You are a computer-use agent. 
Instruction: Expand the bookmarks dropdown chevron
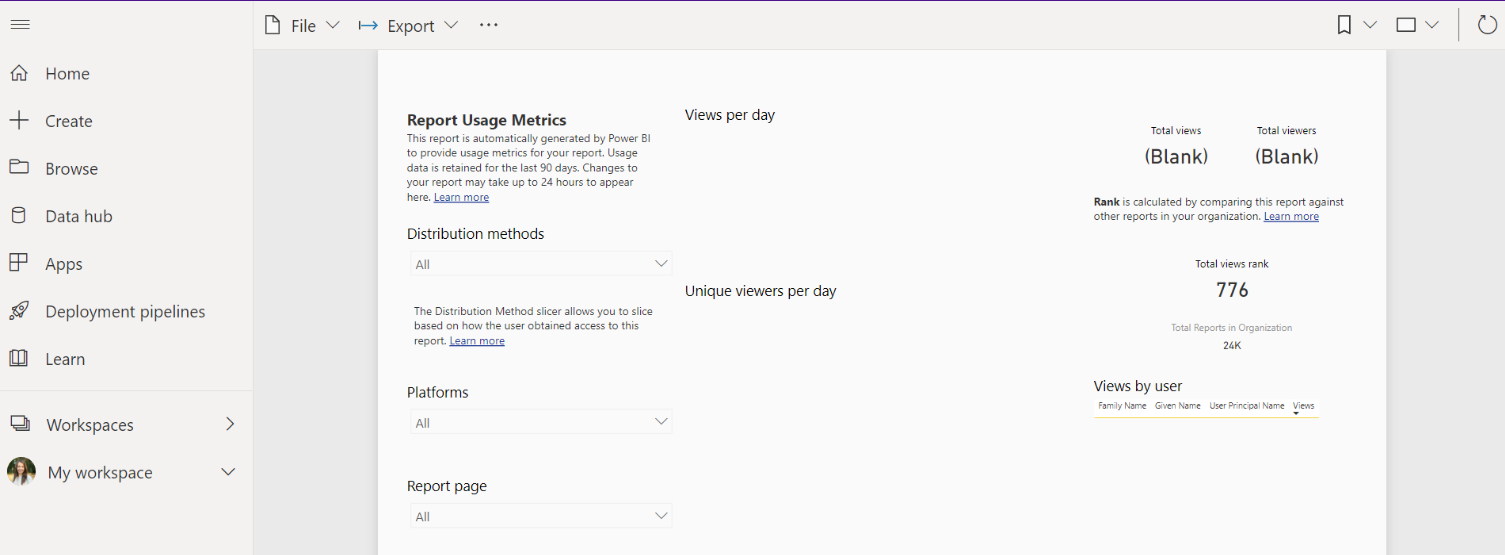click(1370, 25)
